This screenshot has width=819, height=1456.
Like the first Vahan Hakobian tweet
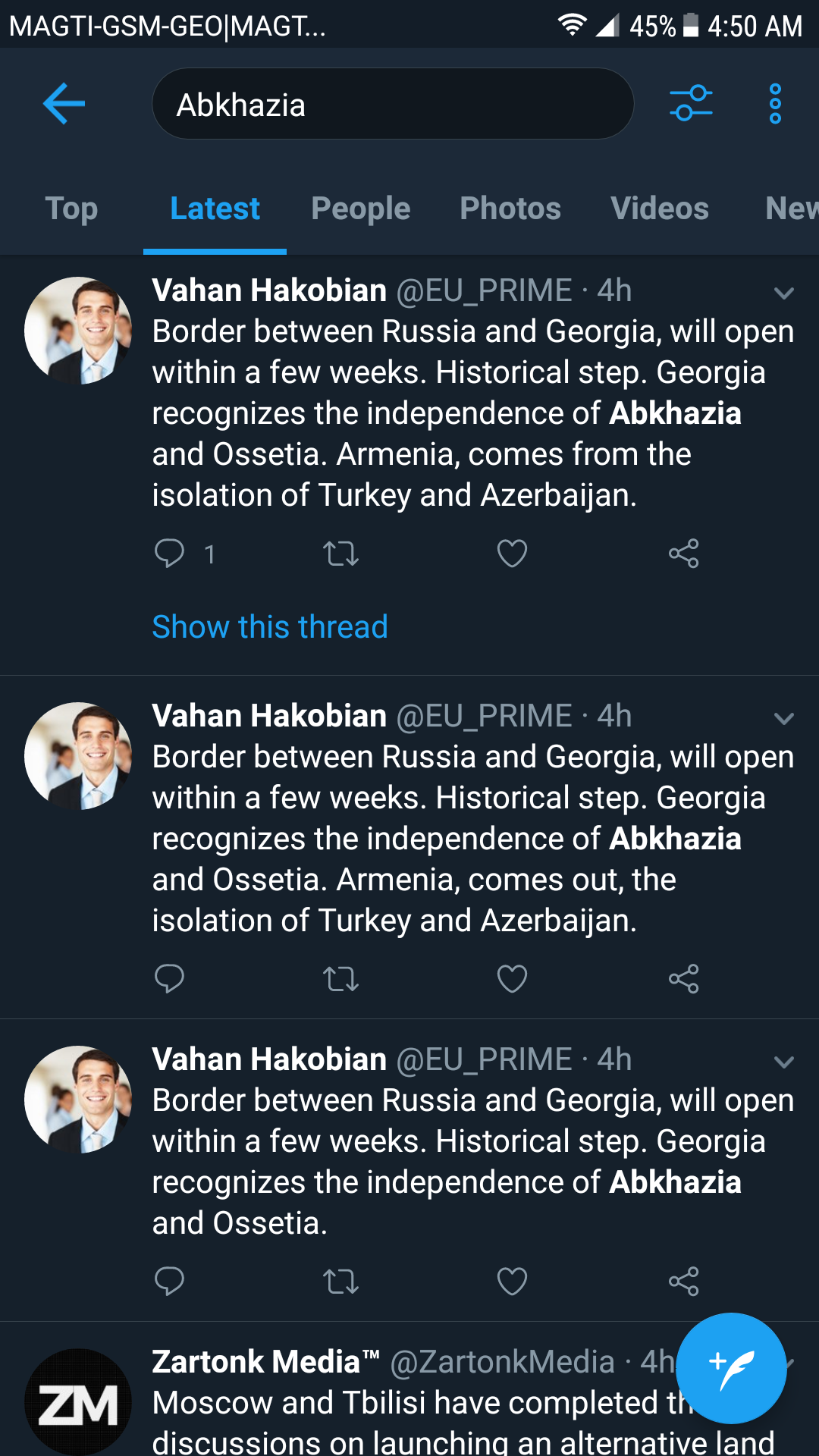click(512, 554)
